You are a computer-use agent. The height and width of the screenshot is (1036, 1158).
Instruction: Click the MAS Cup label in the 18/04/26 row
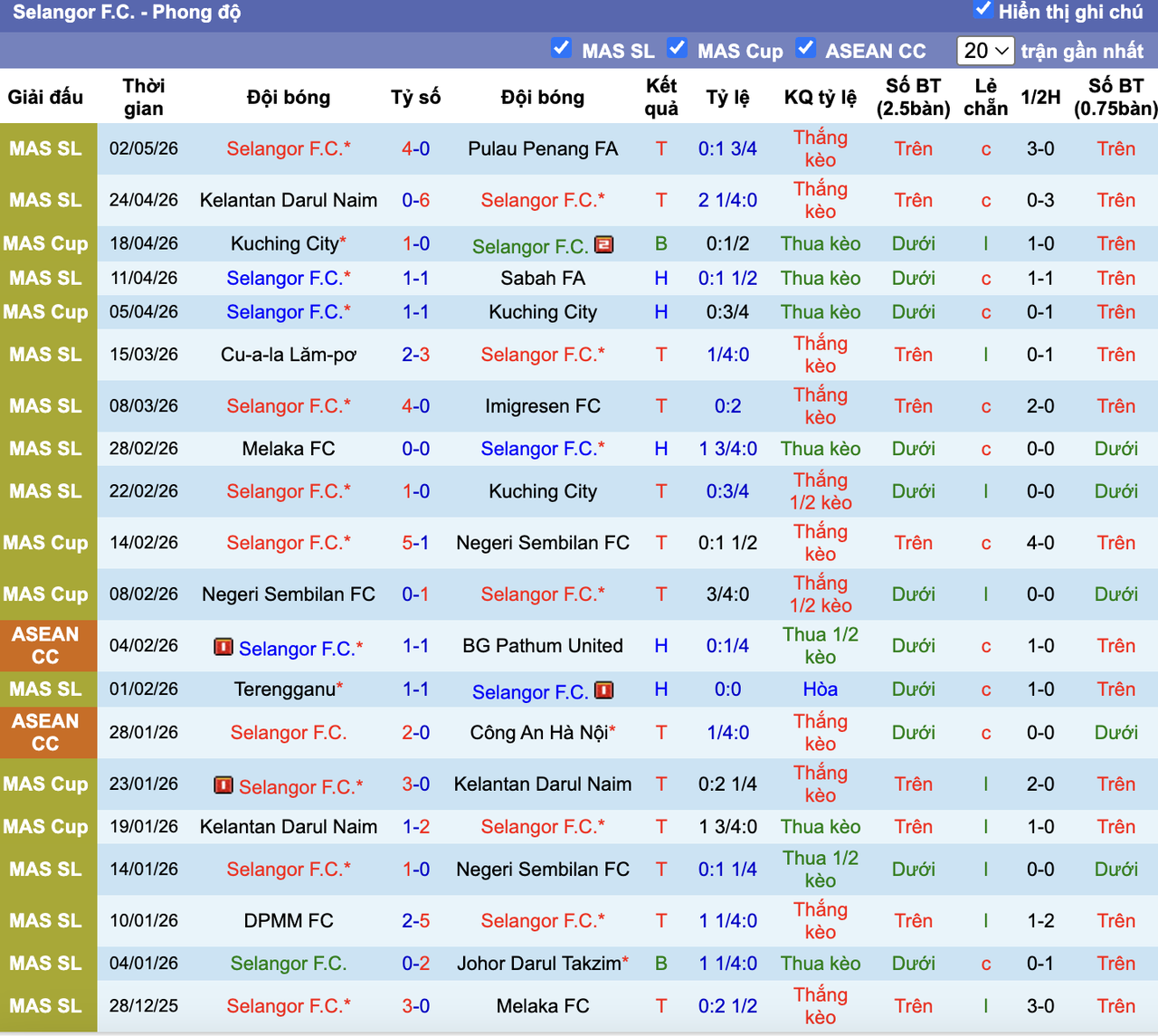[x=45, y=243]
